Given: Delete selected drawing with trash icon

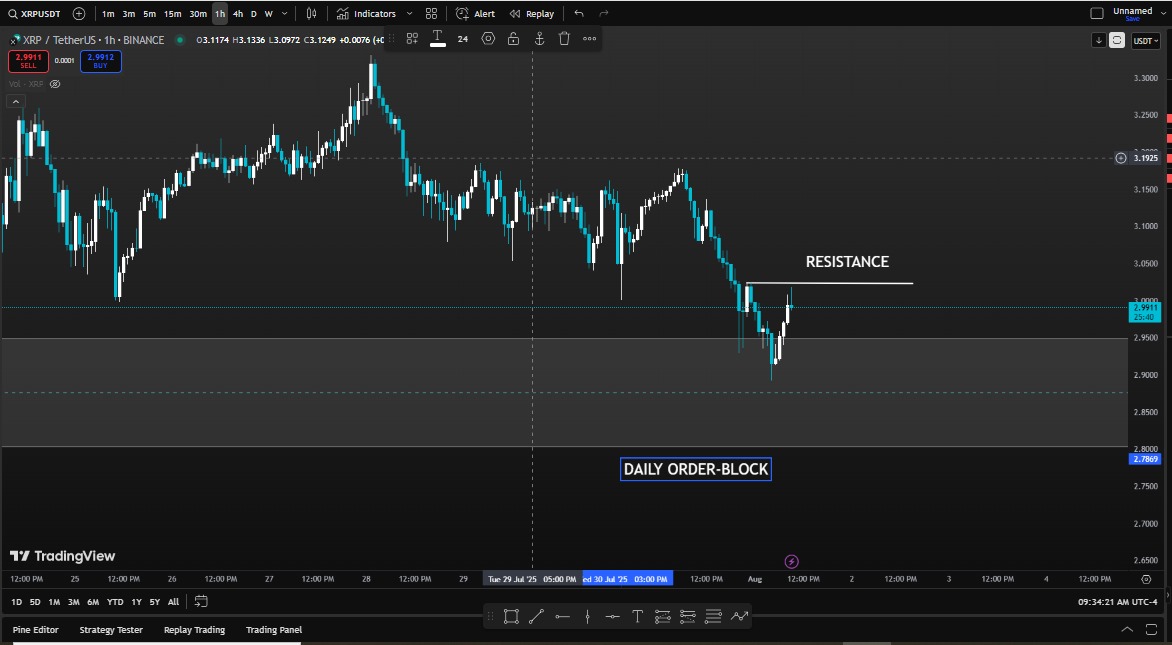Looking at the screenshot, I should pos(564,38).
